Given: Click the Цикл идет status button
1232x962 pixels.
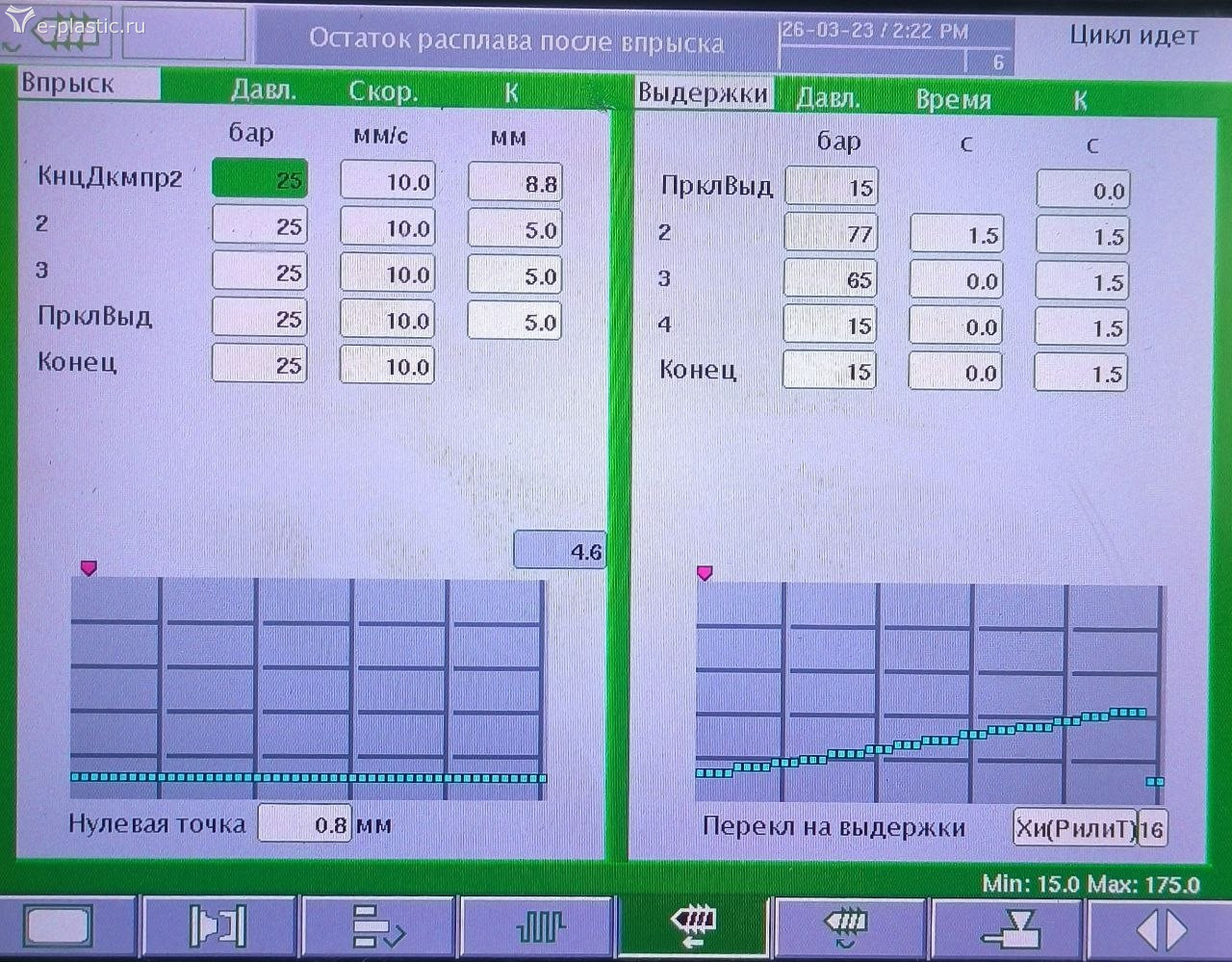Looking at the screenshot, I should click(x=1133, y=37).
